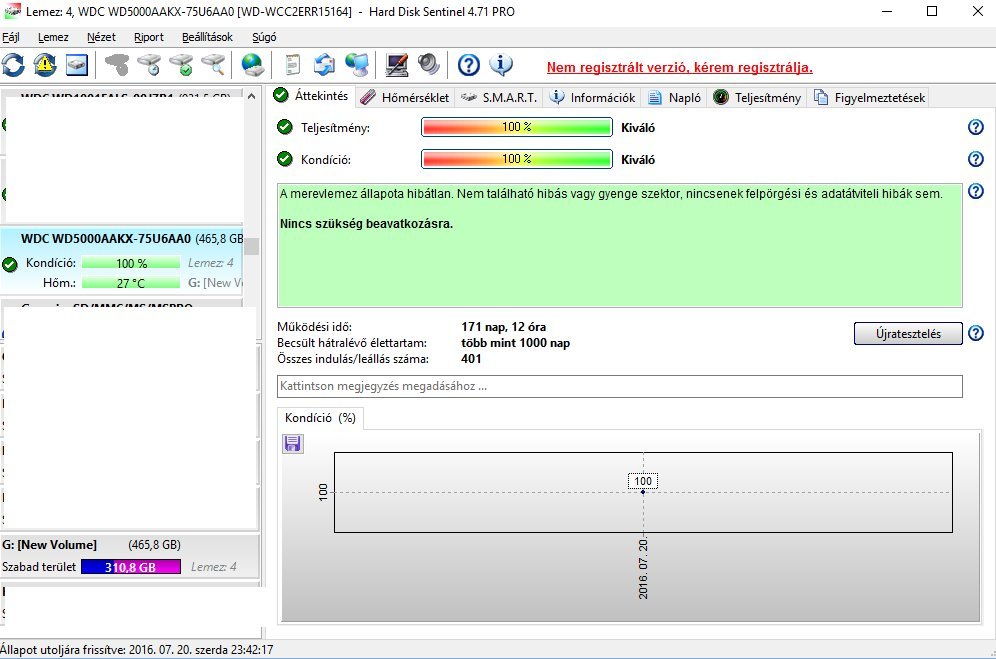Open the Információk tab
The image size is (996, 659).
[592, 97]
